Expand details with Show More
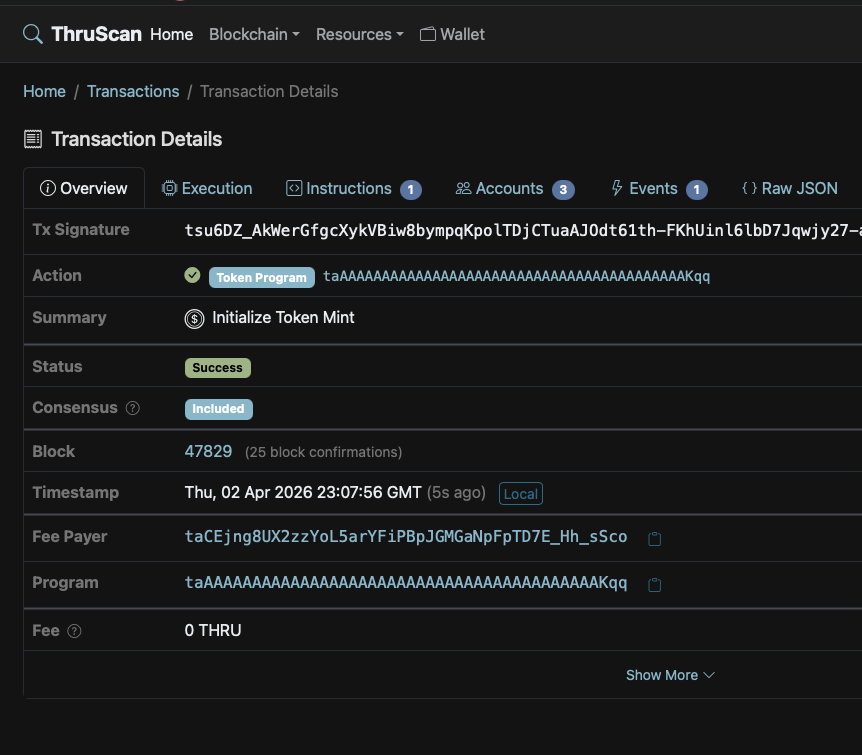Screen dimensions: 862x755 pos(670,675)
